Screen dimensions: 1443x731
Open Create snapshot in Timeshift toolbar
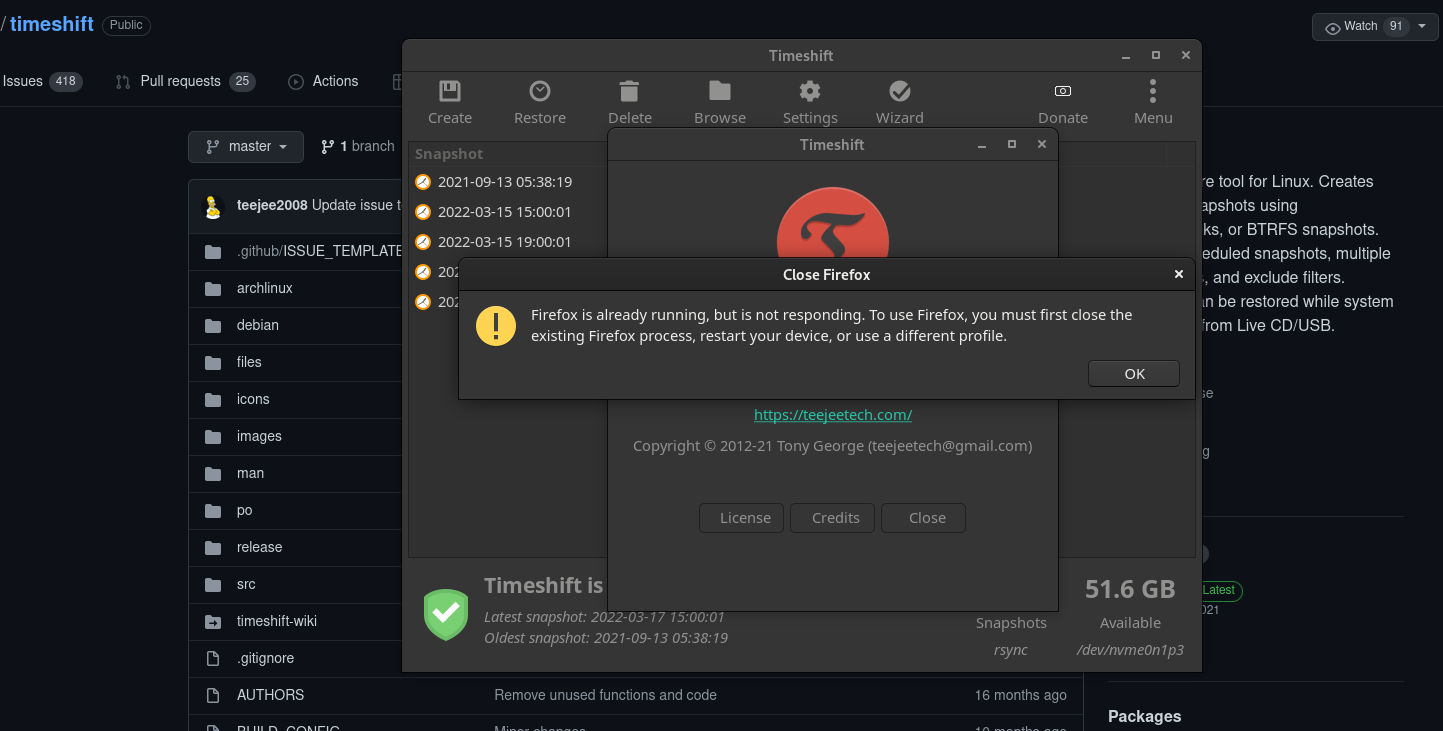tap(450, 103)
